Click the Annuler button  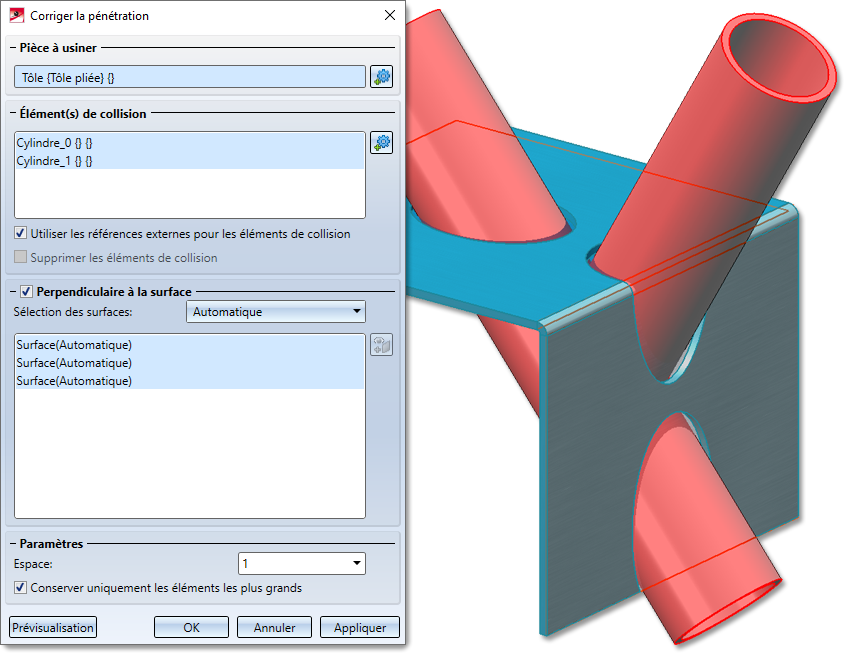point(275,628)
